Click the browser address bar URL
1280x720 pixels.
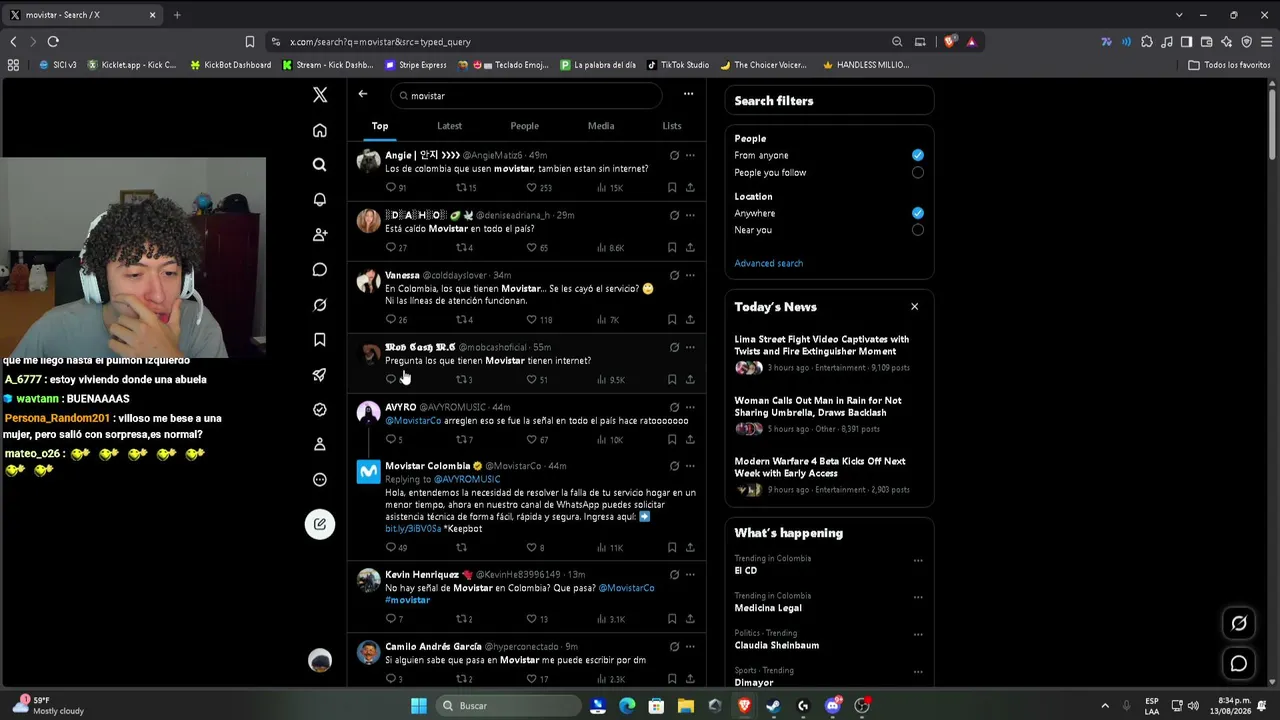coord(380,42)
